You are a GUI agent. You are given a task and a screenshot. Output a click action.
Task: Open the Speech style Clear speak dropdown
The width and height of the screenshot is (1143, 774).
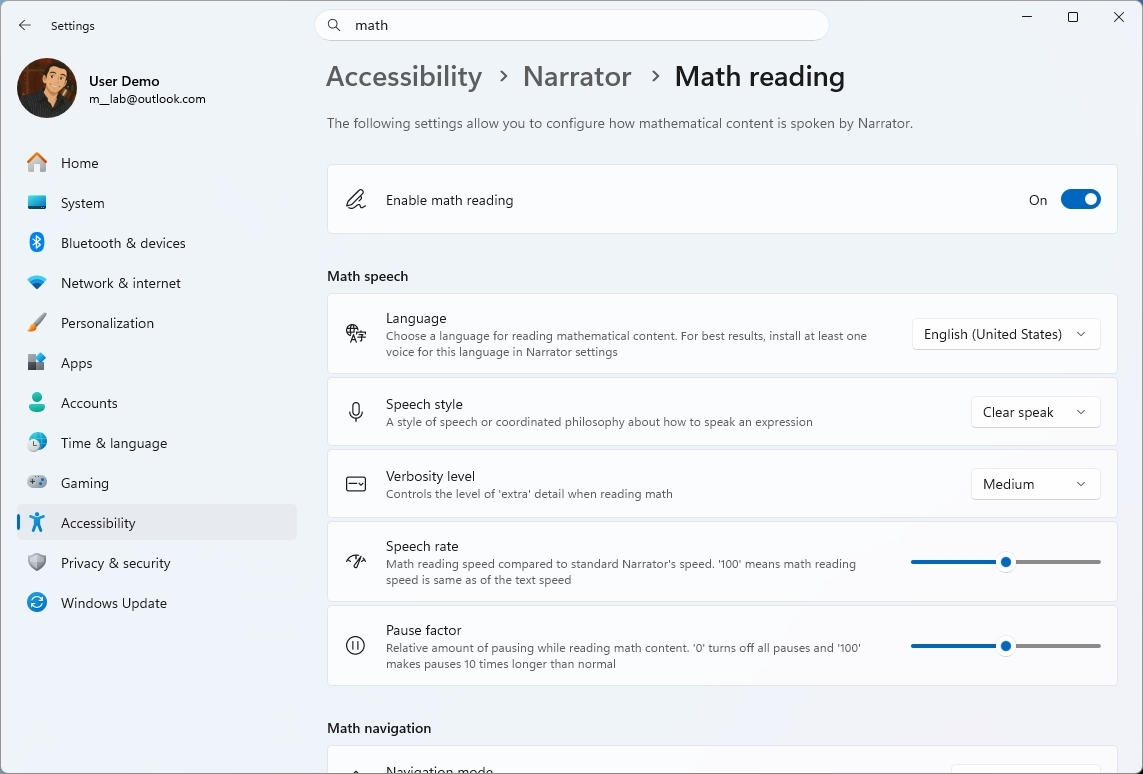point(1035,413)
